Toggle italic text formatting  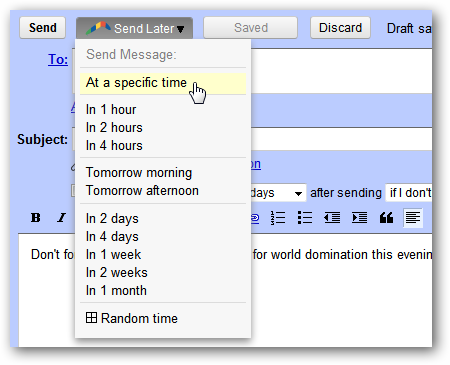(x=62, y=218)
